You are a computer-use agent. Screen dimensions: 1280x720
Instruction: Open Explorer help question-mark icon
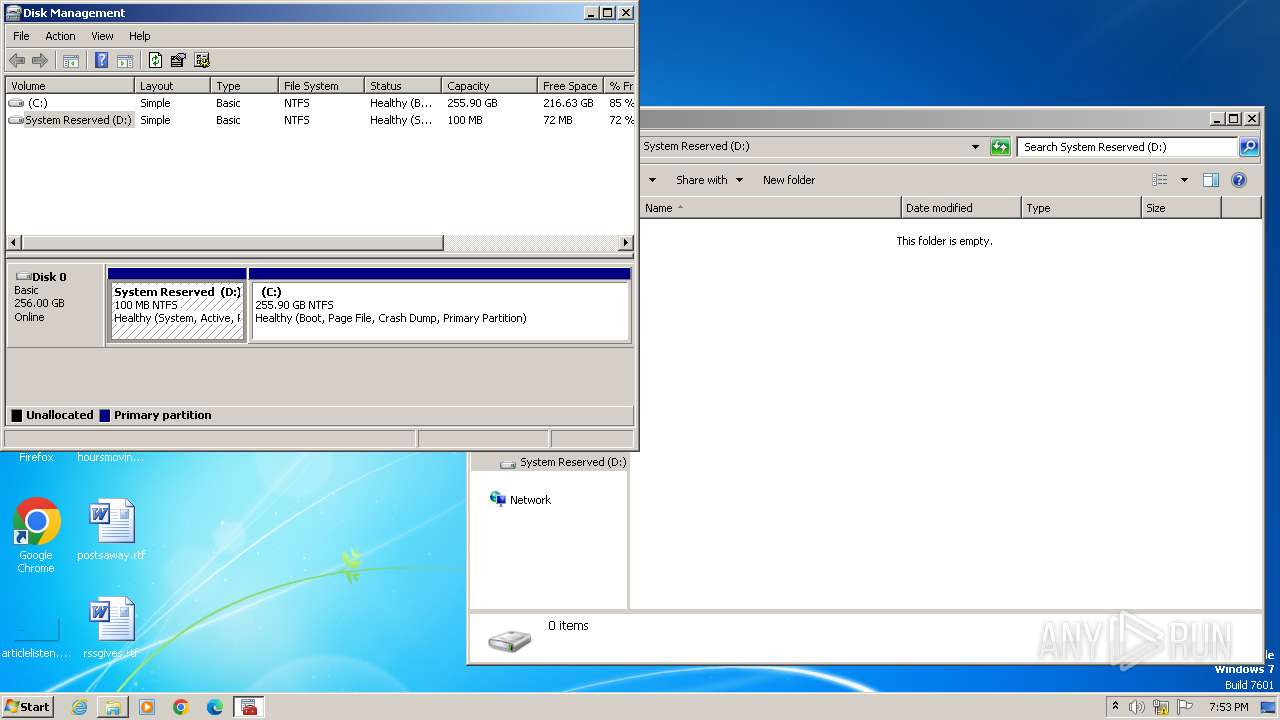pos(1239,180)
